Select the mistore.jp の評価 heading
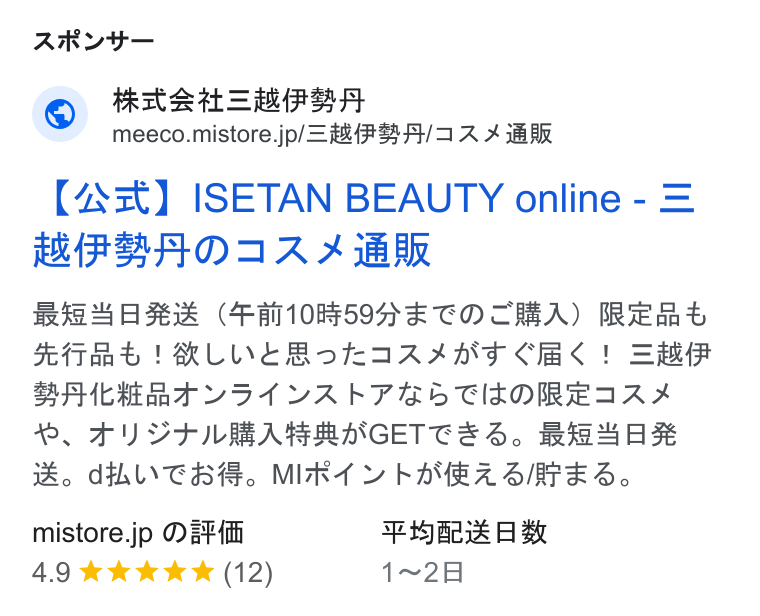 (x=138, y=533)
